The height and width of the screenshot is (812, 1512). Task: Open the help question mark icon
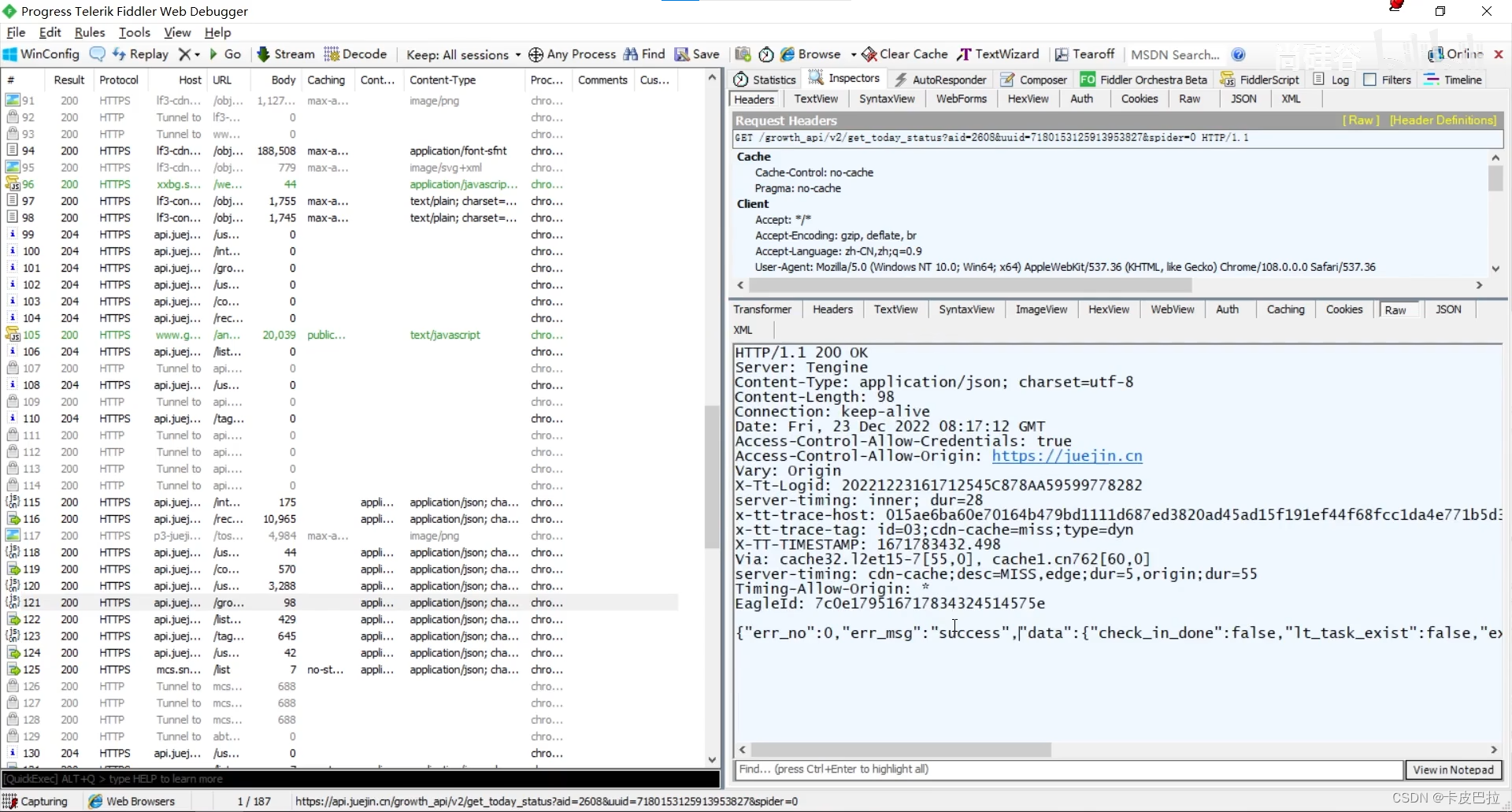(x=1239, y=54)
